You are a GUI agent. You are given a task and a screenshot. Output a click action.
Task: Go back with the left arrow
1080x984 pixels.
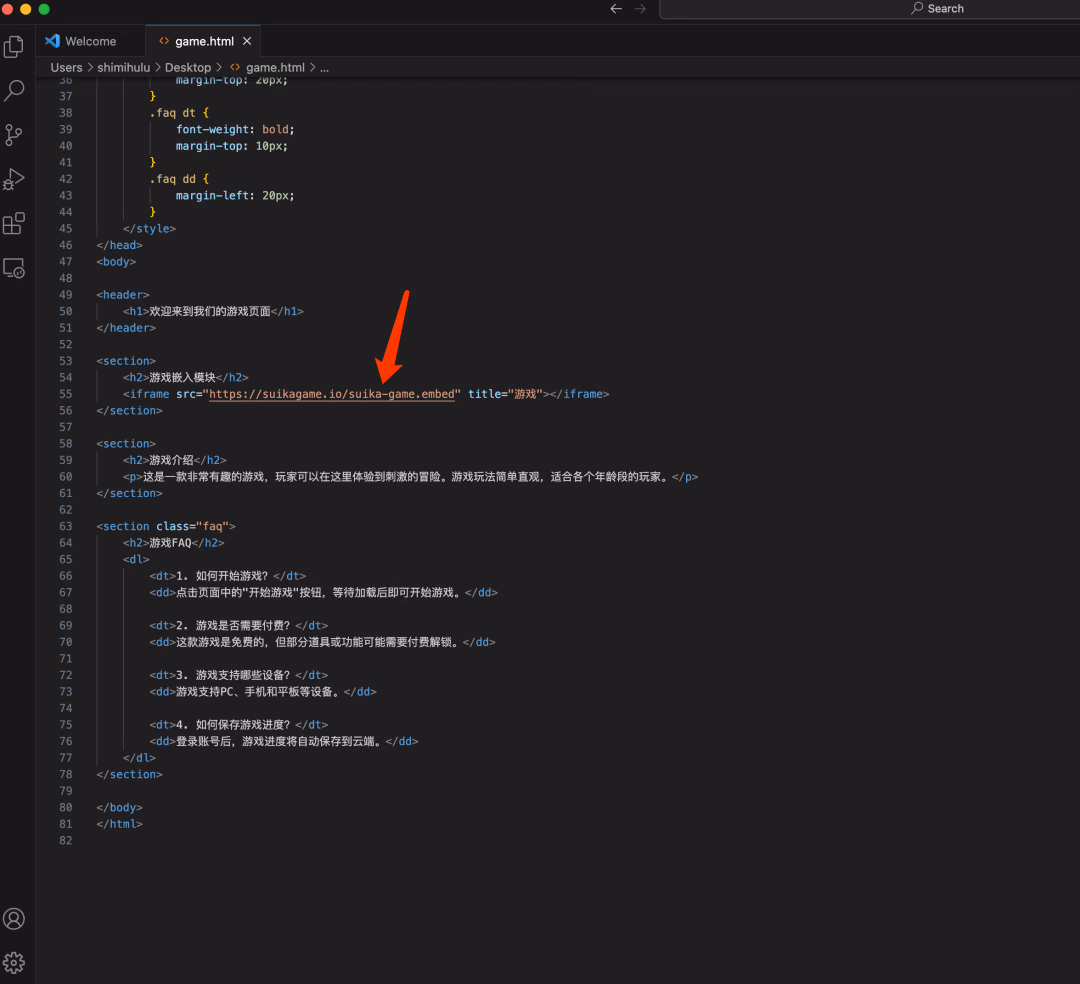pos(616,9)
